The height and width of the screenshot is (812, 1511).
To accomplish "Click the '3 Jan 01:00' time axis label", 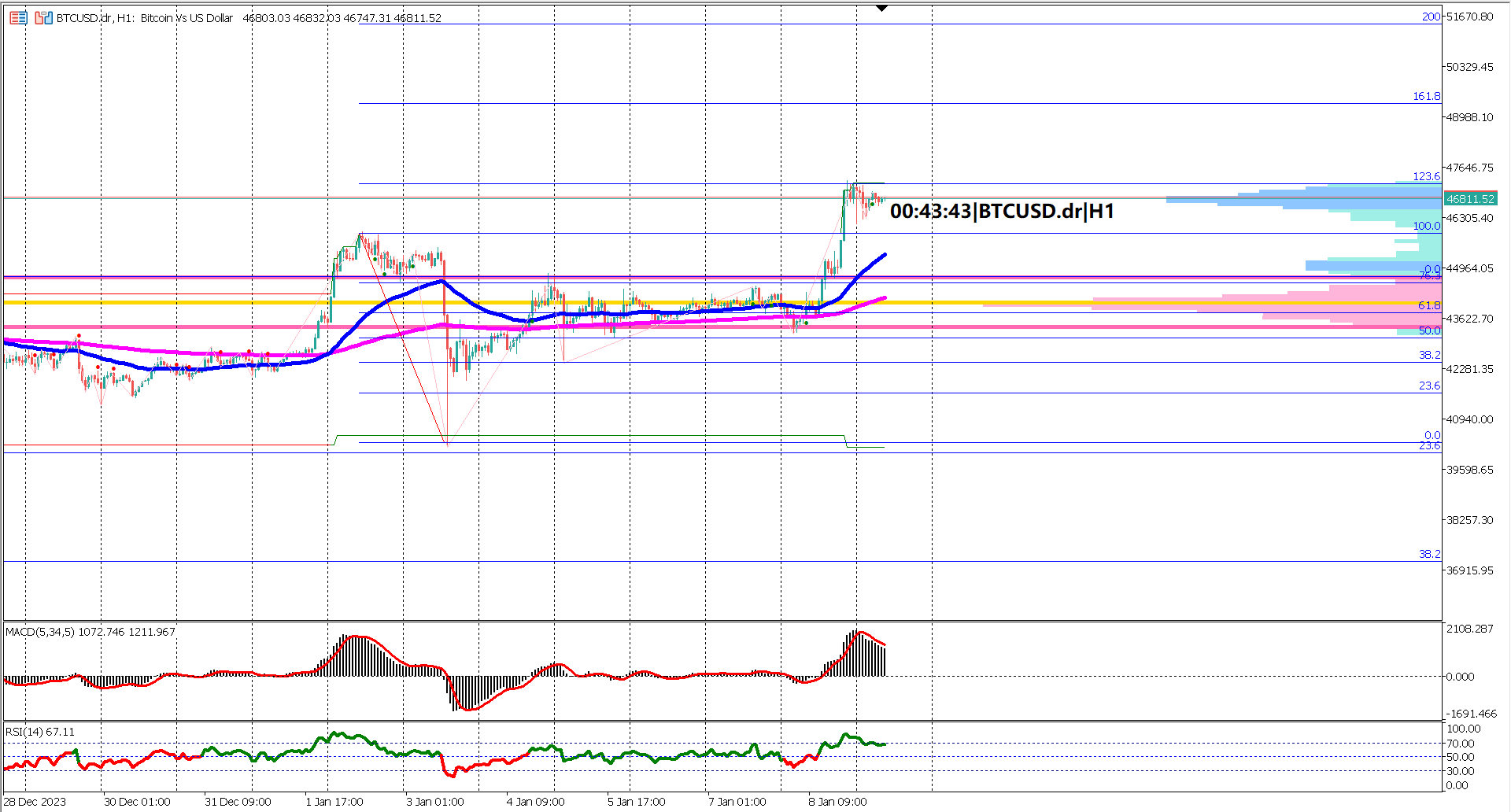I will point(434,802).
